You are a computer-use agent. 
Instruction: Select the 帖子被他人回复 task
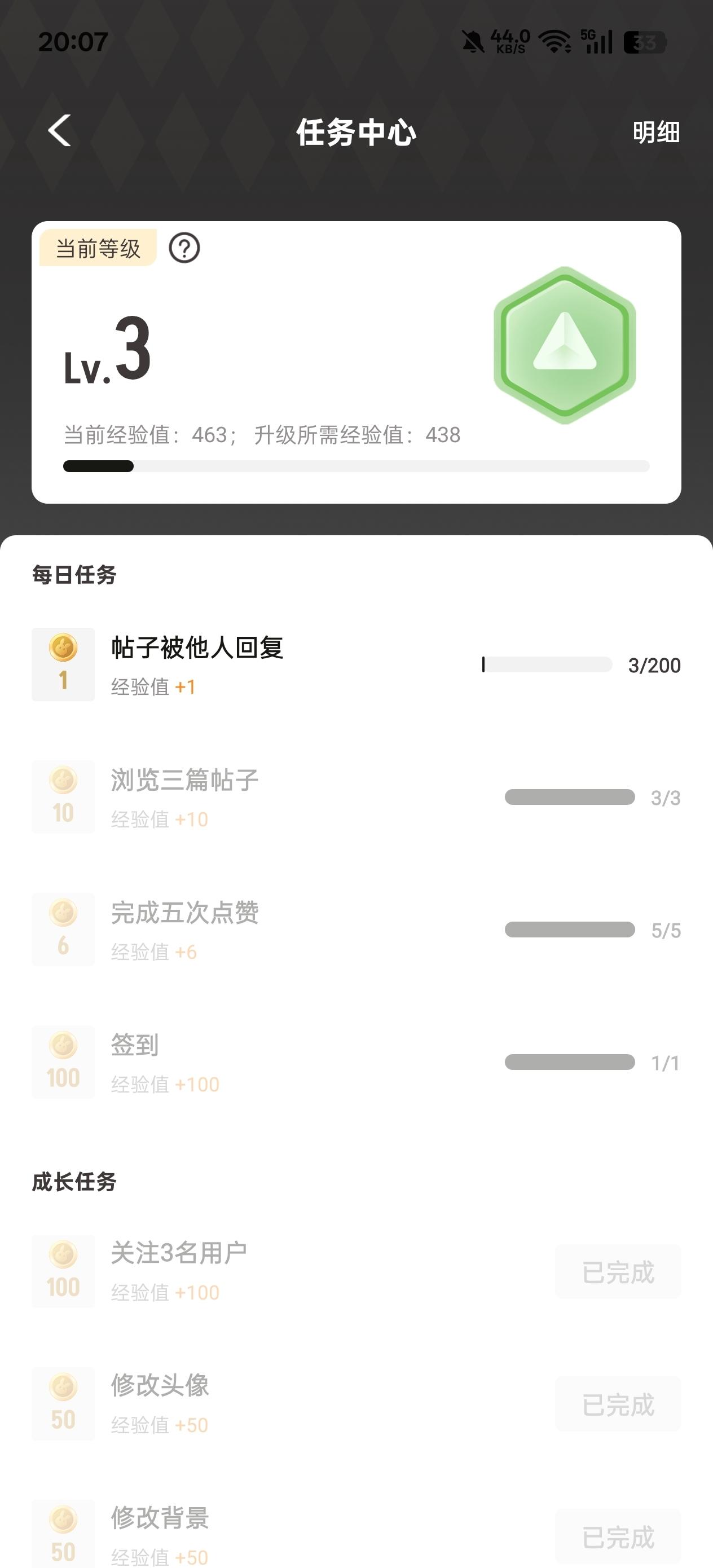point(197,648)
